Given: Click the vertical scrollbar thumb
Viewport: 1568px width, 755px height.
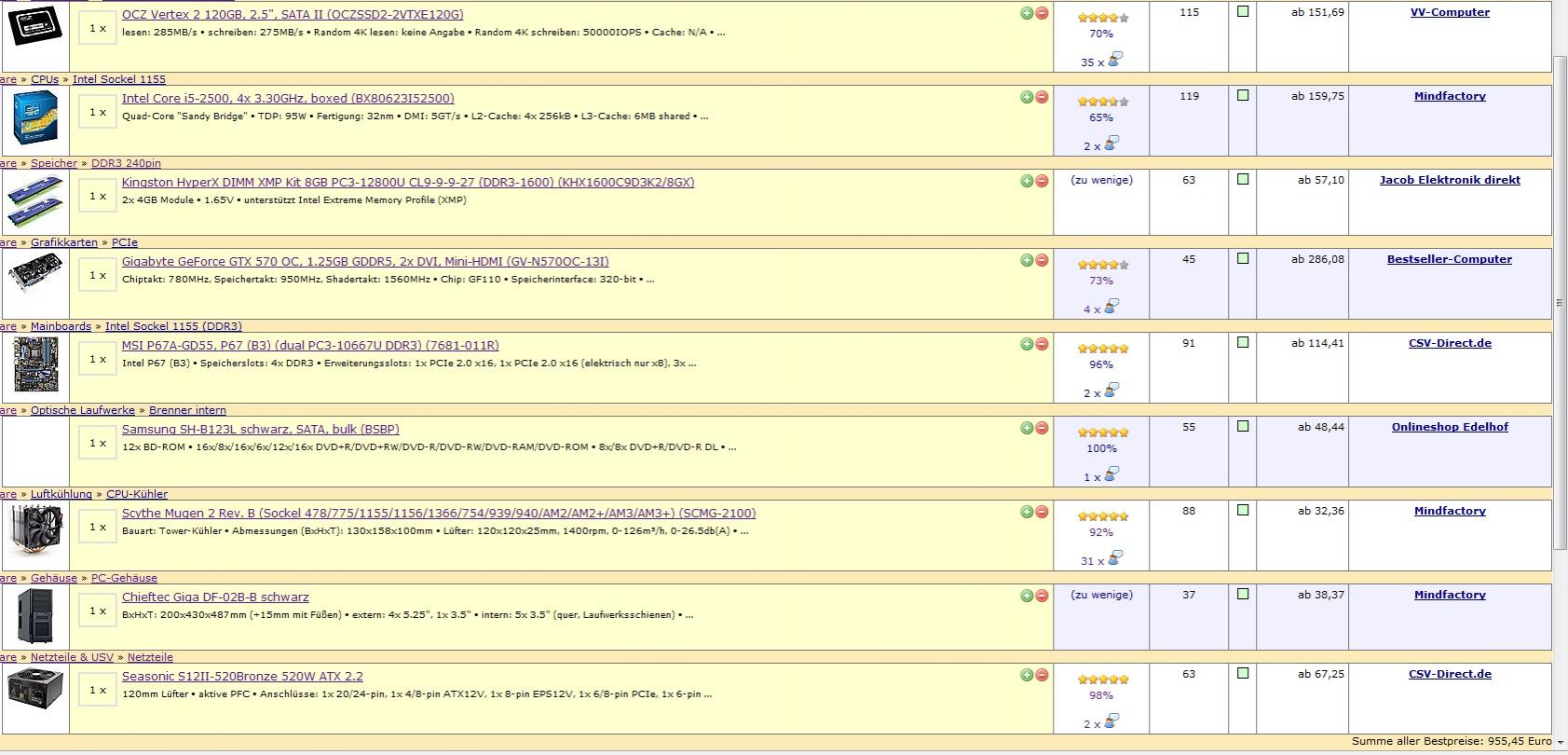Looking at the screenshot, I should [x=1560, y=302].
